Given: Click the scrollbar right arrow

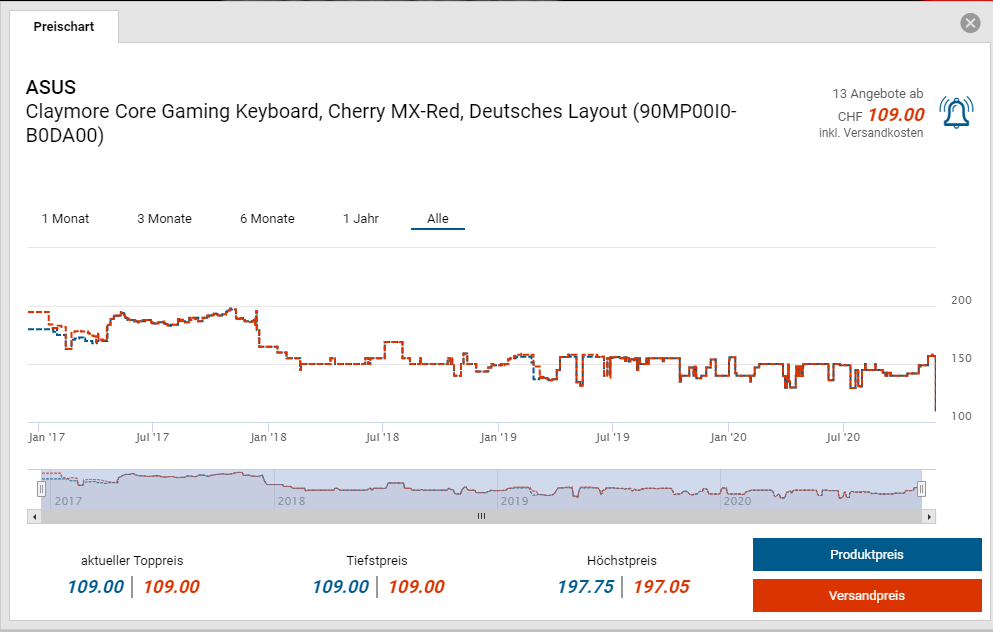Looking at the screenshot, I should (x=929, y=516).
